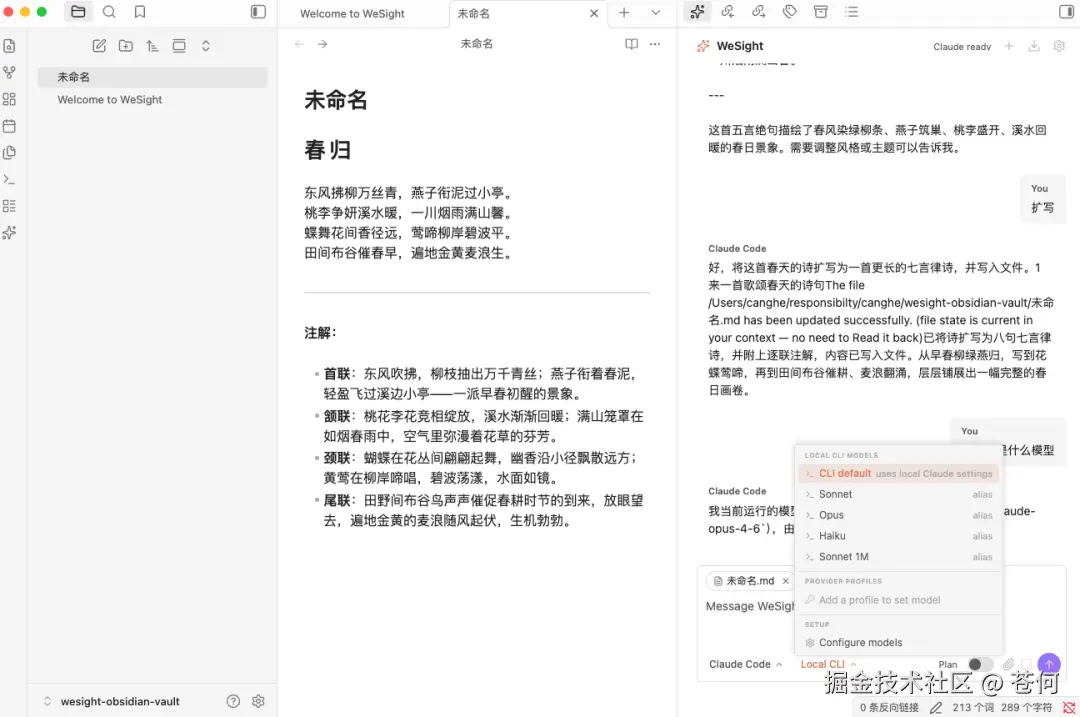Switch vault via wesight-obsidian-vault selector

point(112,702)
